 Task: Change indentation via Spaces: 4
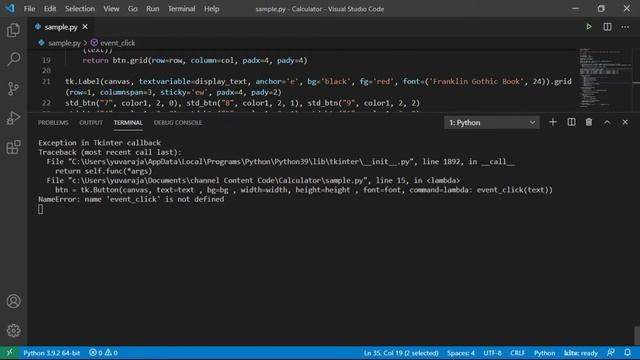(x=461, y=353)
